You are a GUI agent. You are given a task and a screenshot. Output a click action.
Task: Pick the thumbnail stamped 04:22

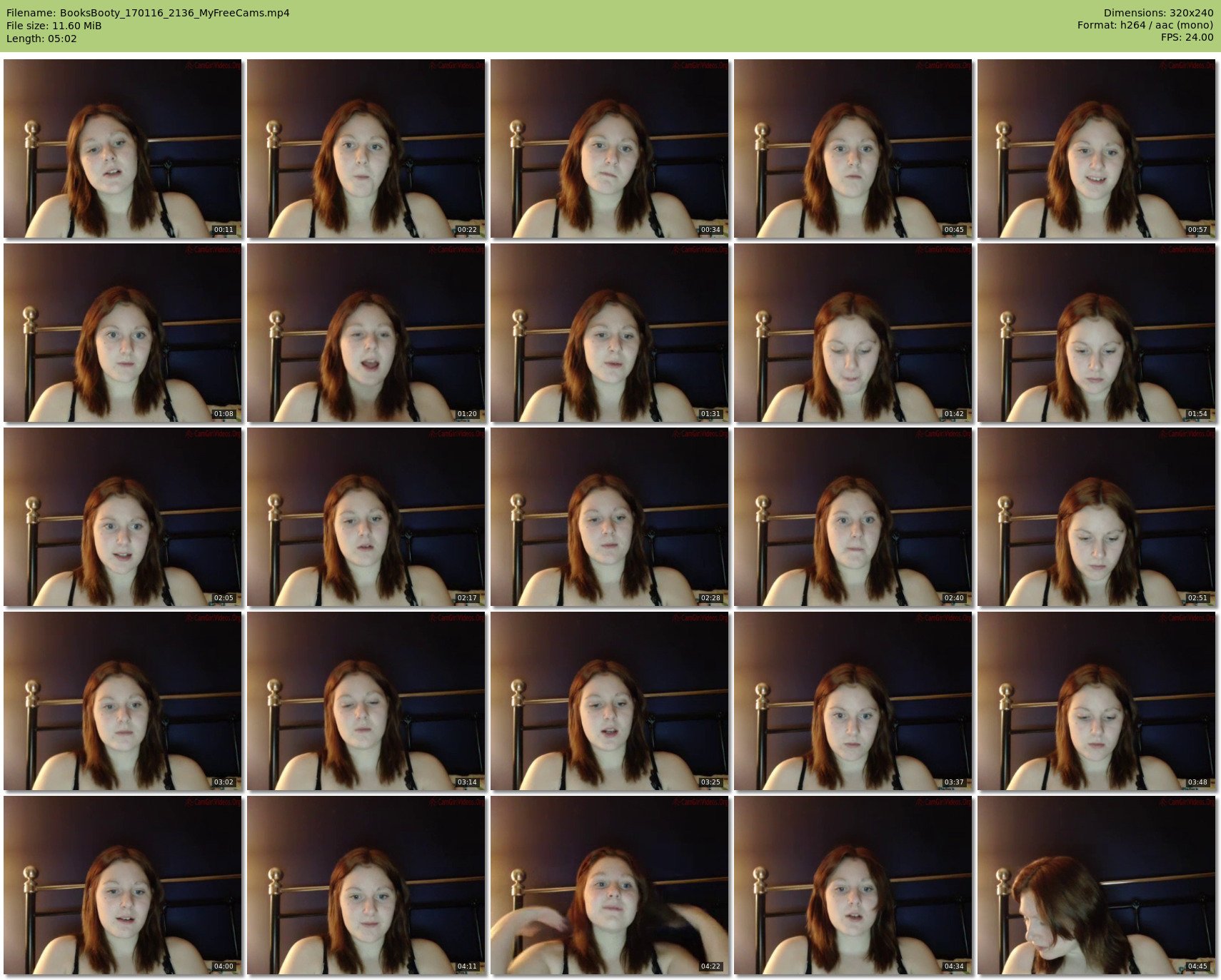(x=610, y=885)
